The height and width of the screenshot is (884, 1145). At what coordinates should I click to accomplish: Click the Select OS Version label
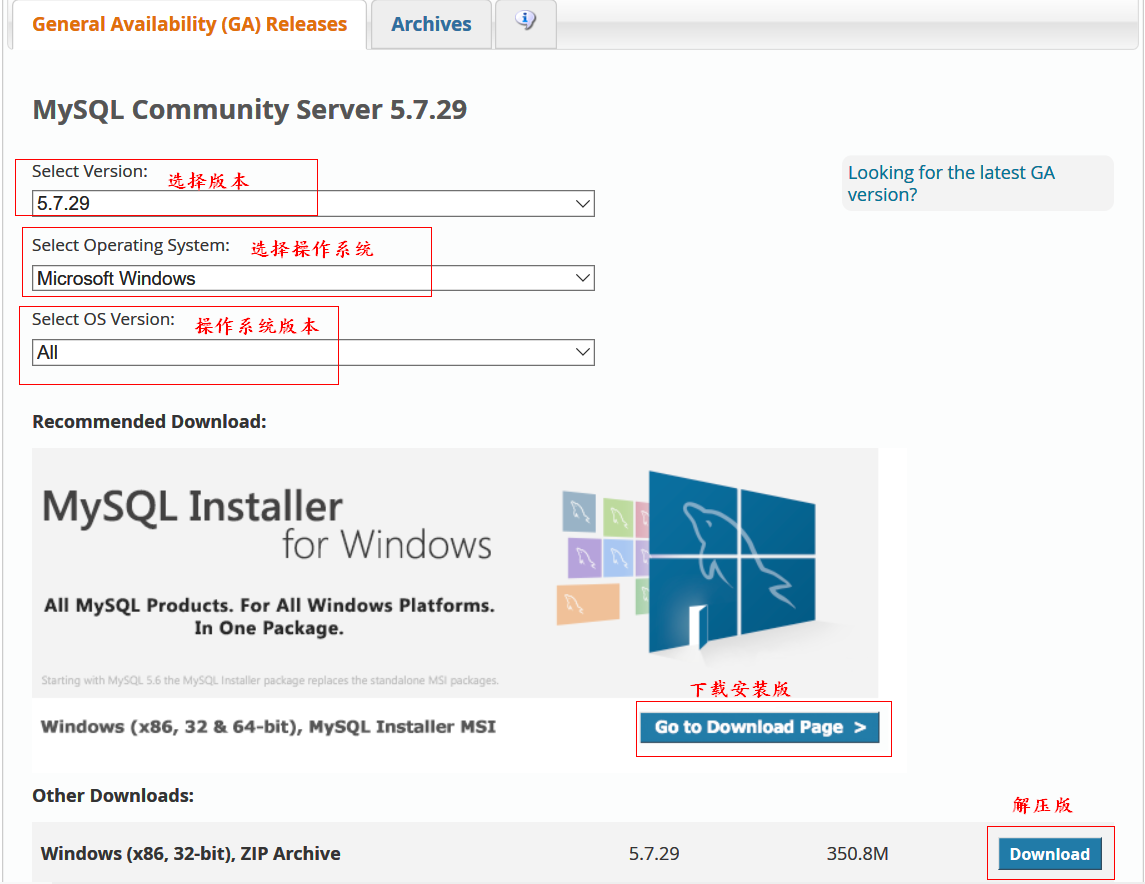pyautogui.click(x=104, y=319)
